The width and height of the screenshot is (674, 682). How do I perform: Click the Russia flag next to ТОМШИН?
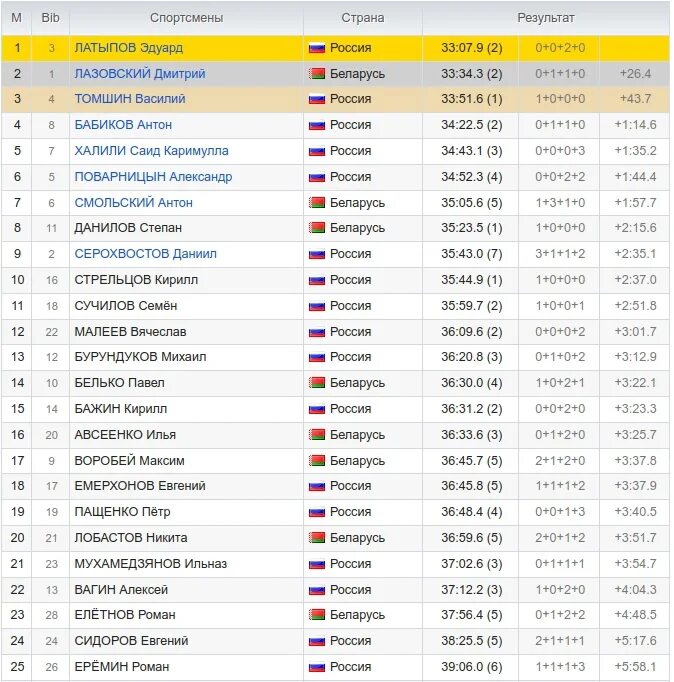[x=317, y=99]
